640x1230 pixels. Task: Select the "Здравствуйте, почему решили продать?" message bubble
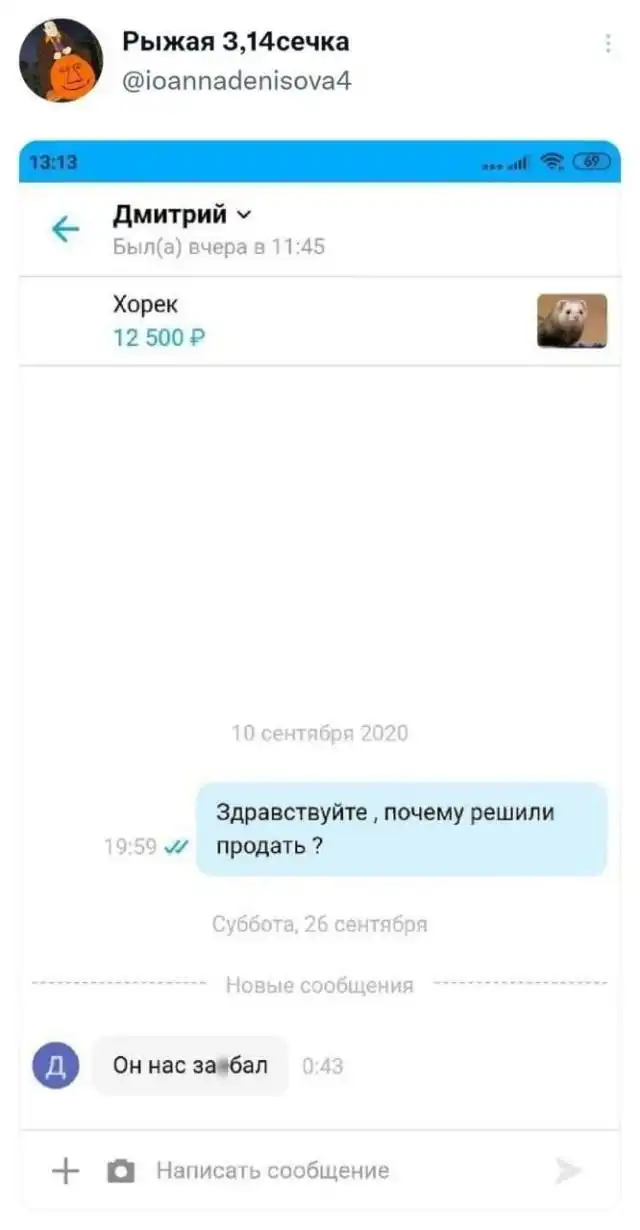click(402, 829)
